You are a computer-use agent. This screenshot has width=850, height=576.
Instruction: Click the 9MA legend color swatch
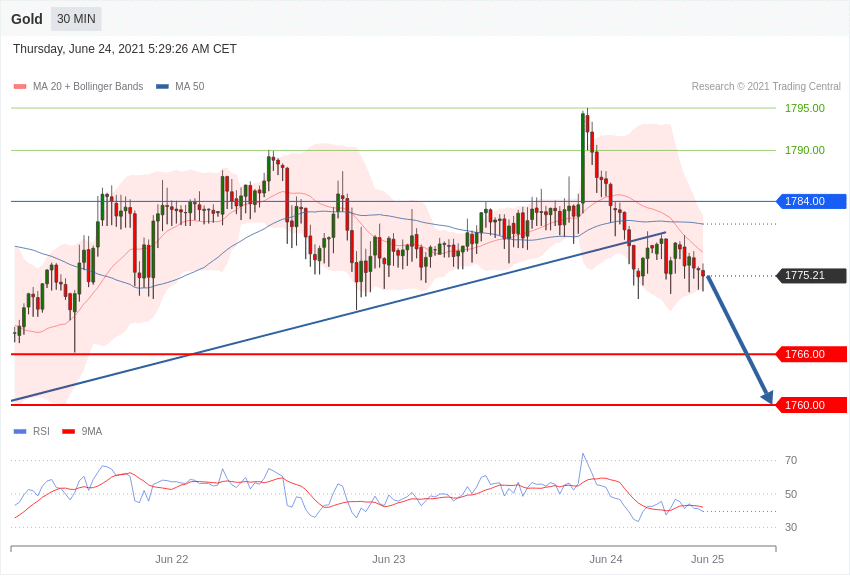[69, 431]
